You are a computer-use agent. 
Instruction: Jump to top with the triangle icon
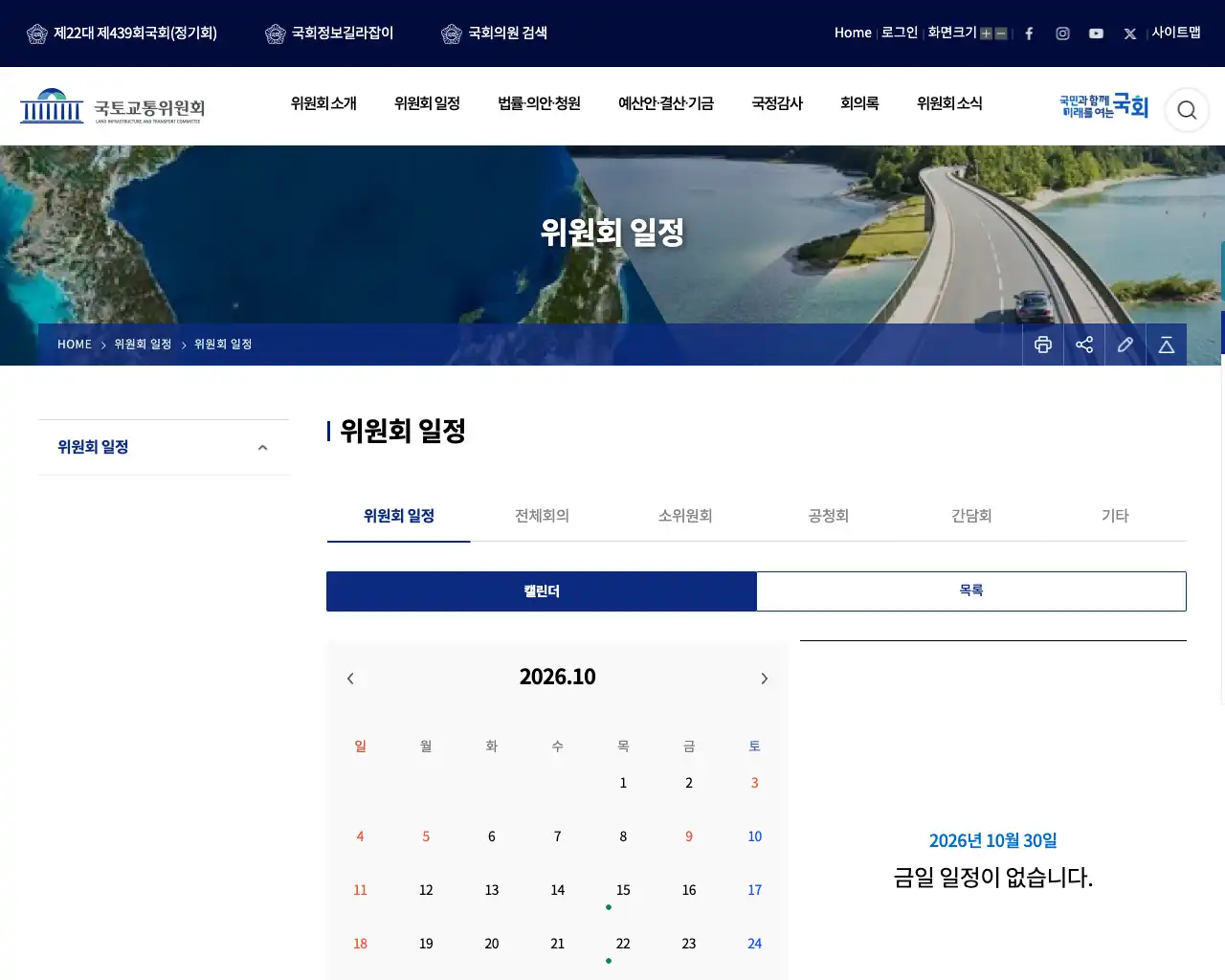tap(1167, 345)
